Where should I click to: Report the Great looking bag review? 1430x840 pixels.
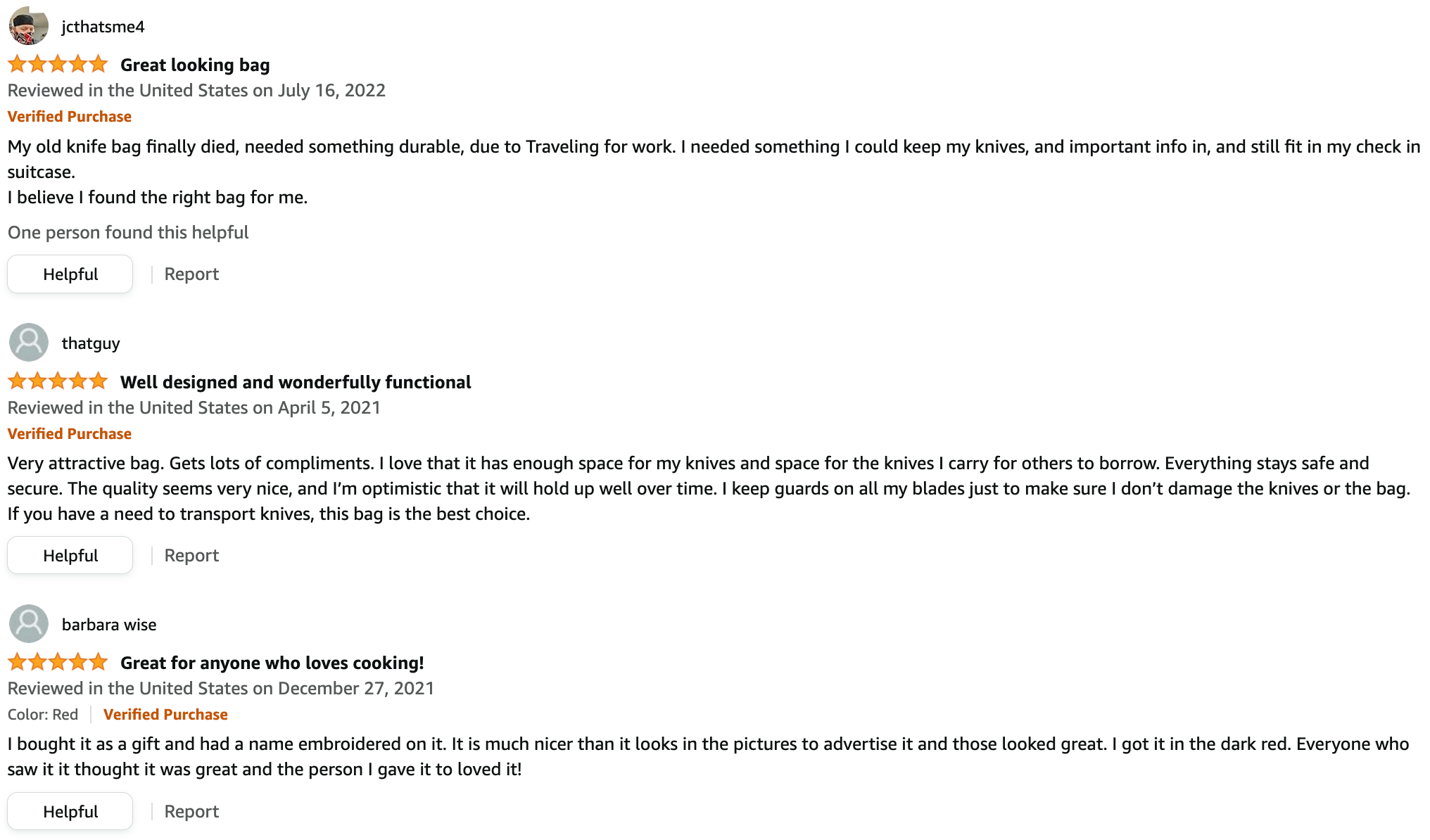click(191, 274)
